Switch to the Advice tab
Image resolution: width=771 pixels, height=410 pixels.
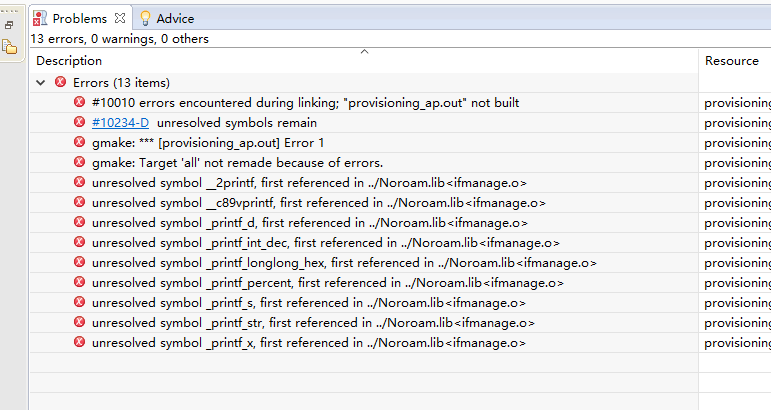point(175,18)
